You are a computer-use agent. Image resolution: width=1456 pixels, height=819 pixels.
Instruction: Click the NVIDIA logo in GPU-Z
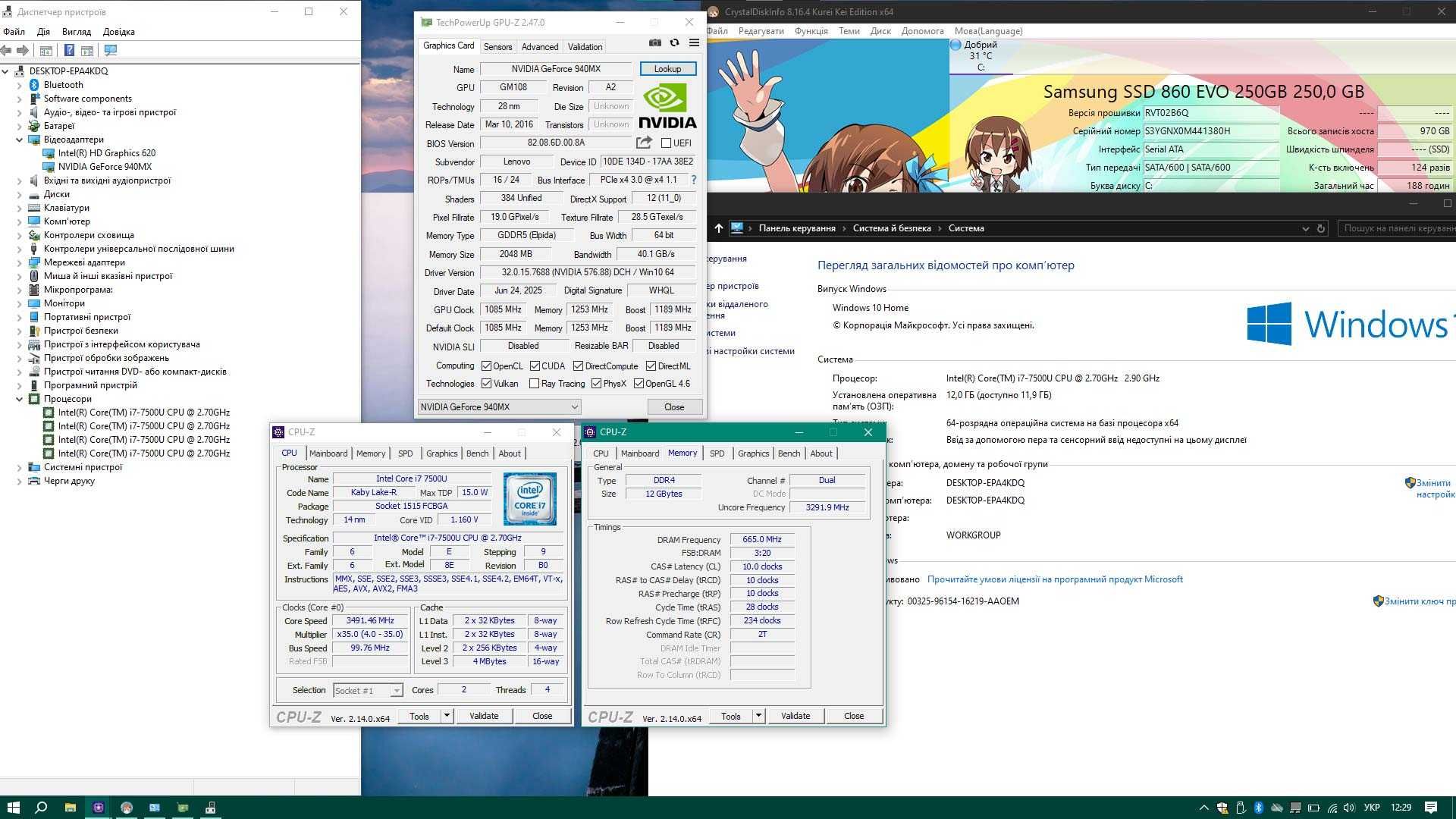667,106
